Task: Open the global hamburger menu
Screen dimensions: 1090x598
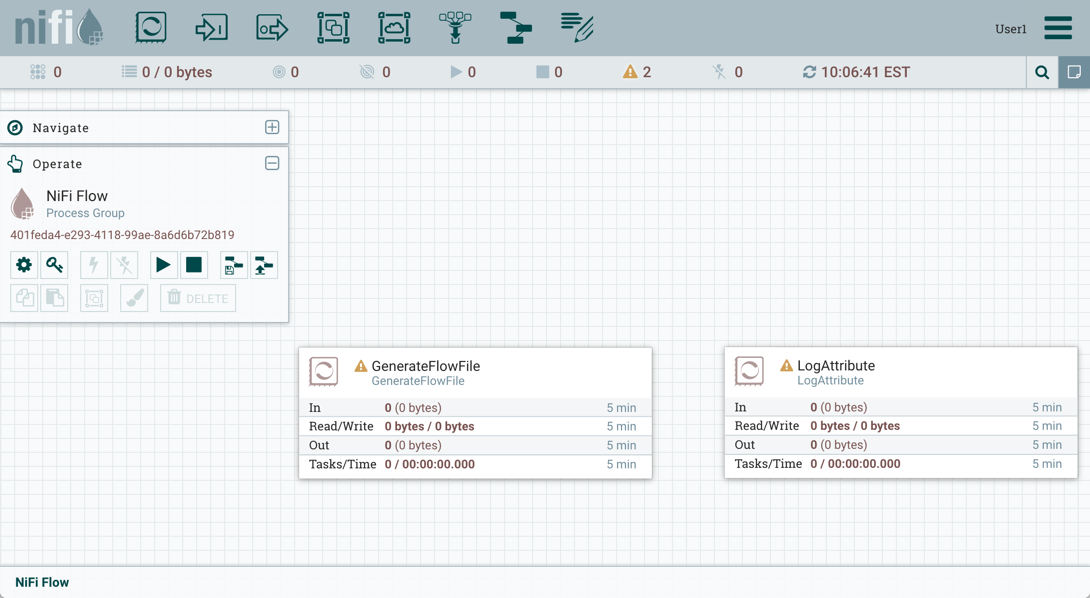Action: pos(1058,28)
